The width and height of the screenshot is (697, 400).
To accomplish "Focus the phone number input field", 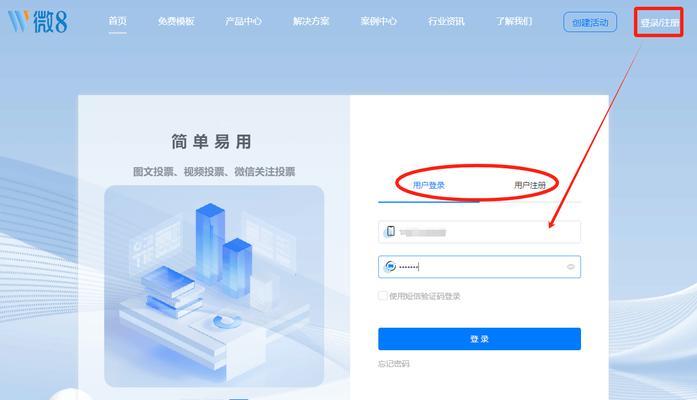I will point(479,232).
